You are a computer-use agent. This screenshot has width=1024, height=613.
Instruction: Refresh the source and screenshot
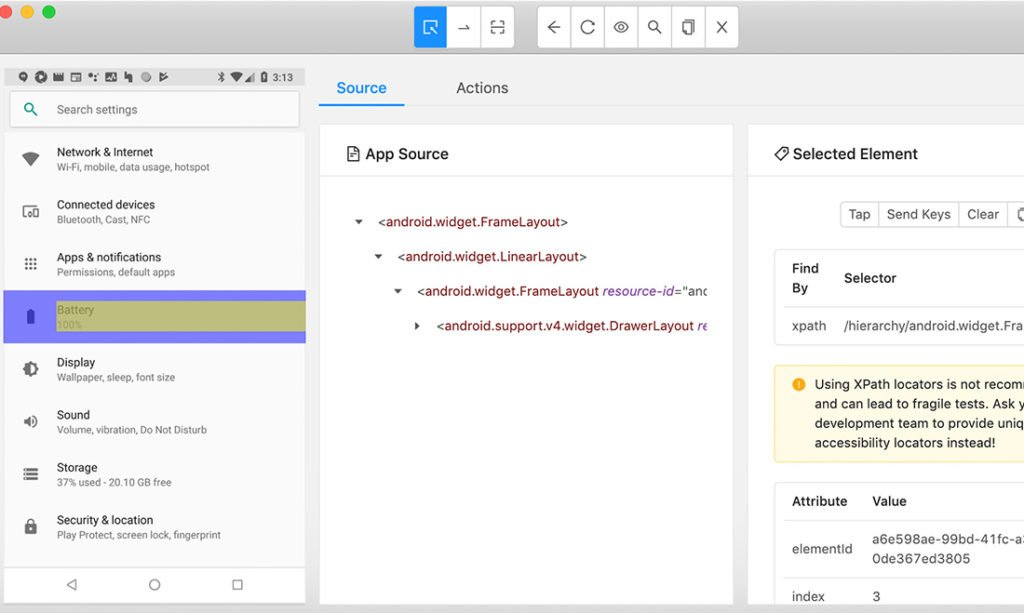click(587, 27)
